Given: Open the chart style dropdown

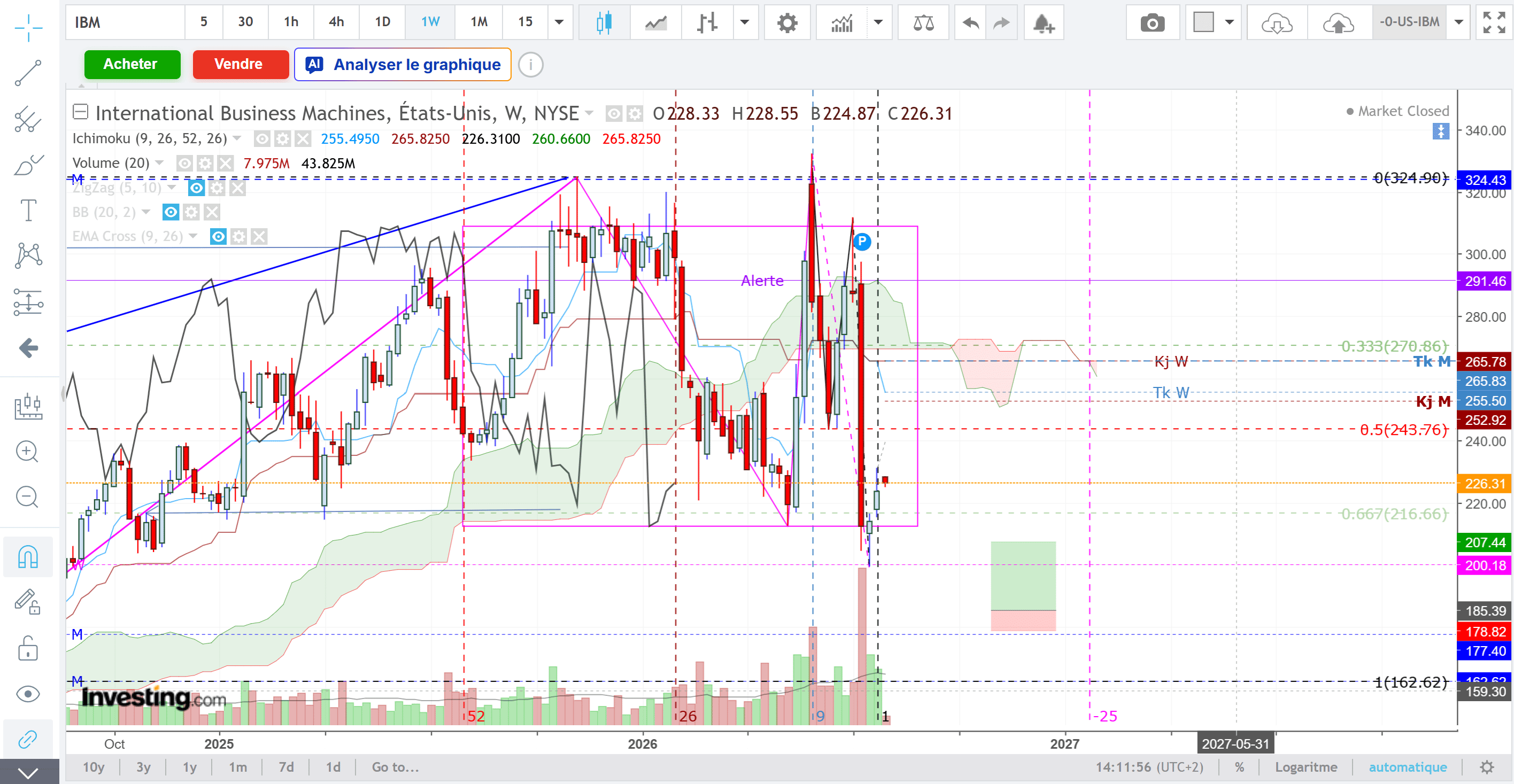Looking at the screenshot, I should click(x=745, y=22).
